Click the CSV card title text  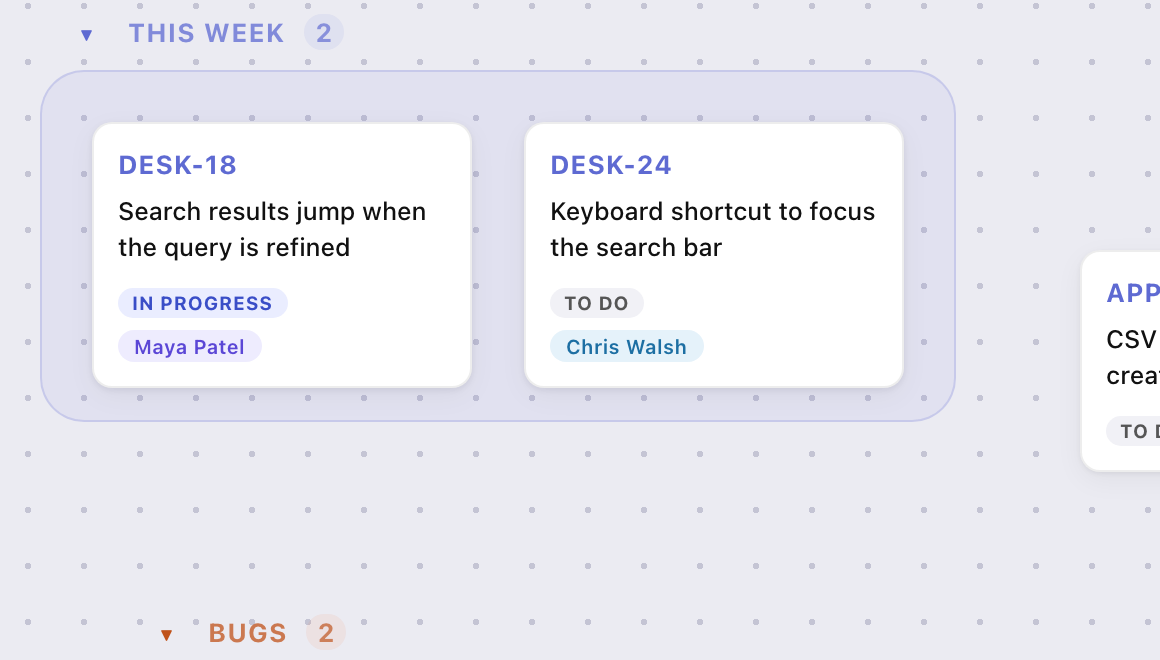coord(1133,357)
